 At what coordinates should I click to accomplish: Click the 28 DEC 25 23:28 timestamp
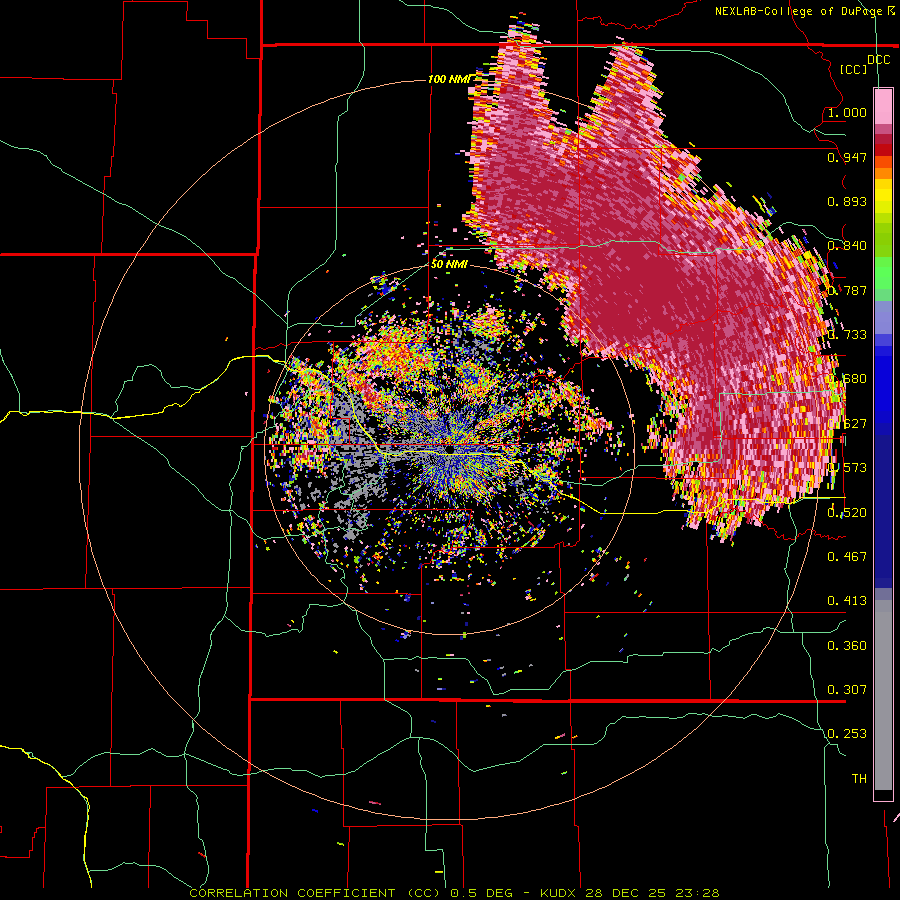click(652, 893)
